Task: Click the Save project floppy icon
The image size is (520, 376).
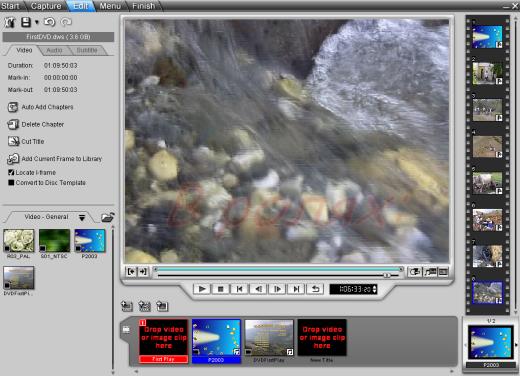Action: [x=26, y=22]
